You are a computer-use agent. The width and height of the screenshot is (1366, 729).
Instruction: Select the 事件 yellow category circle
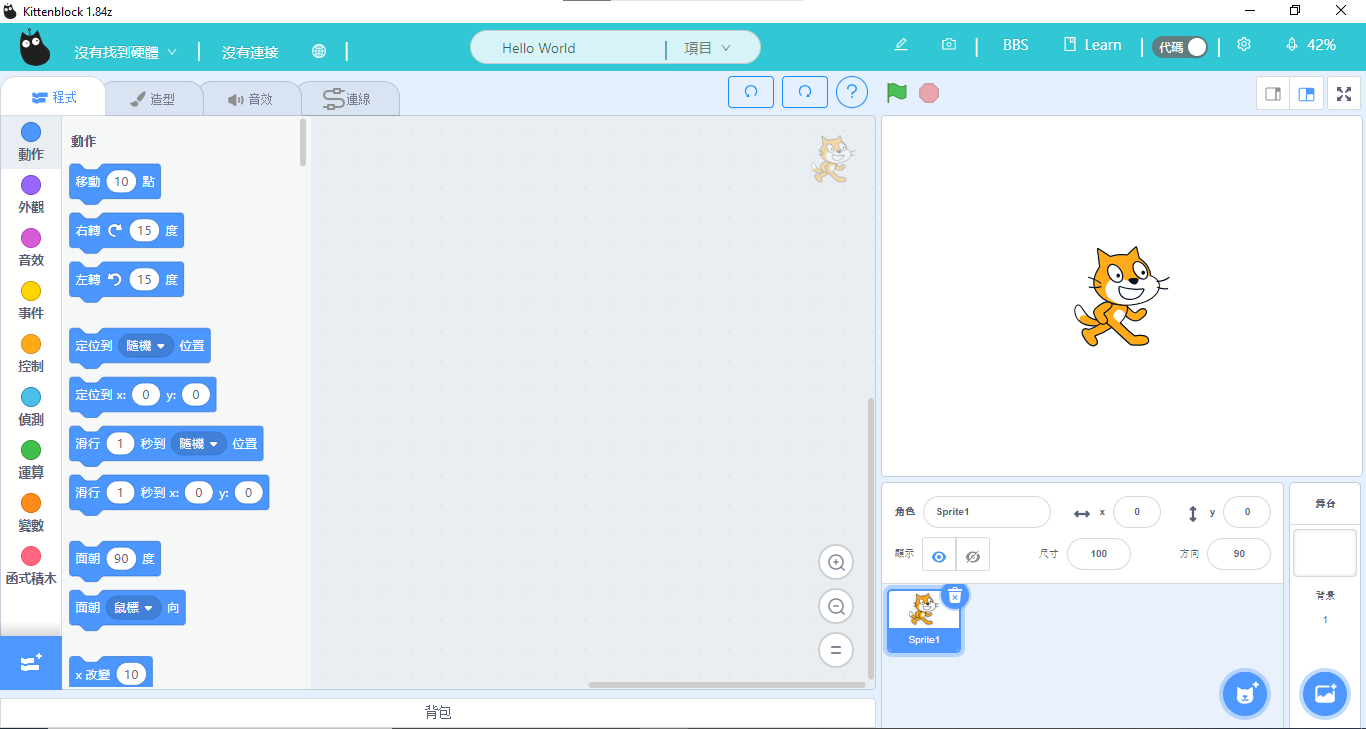(31, 291)
